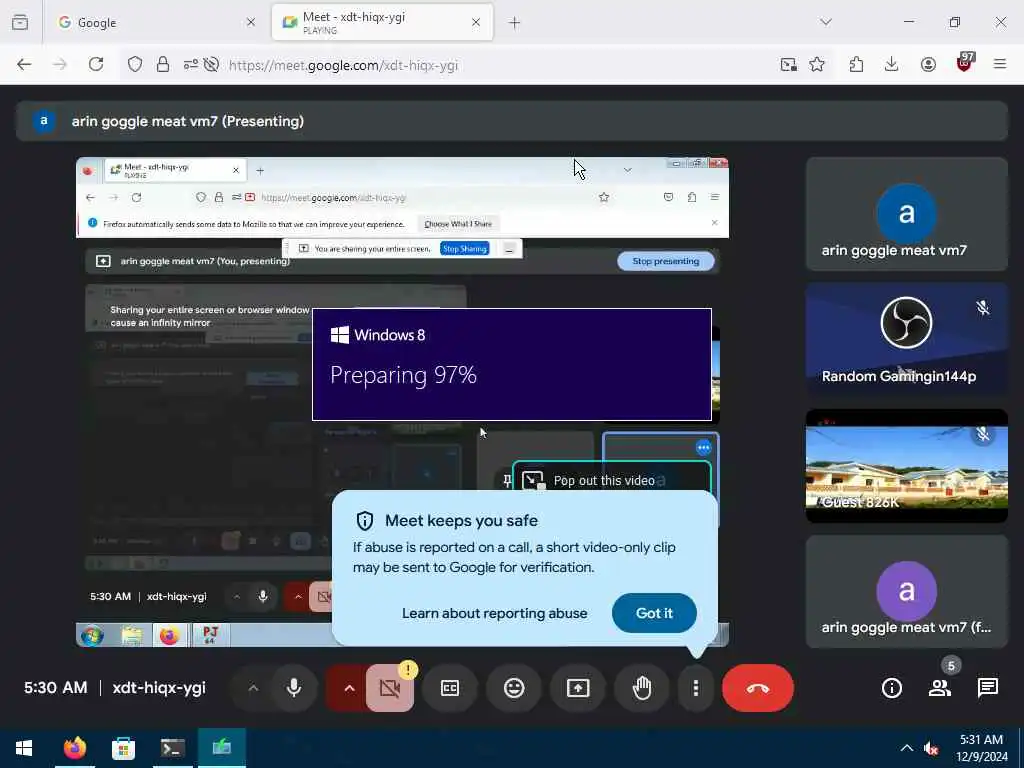1024x768 pixels.
Task: Bookmark this page with the star
Action: click(x=817, y=65)
